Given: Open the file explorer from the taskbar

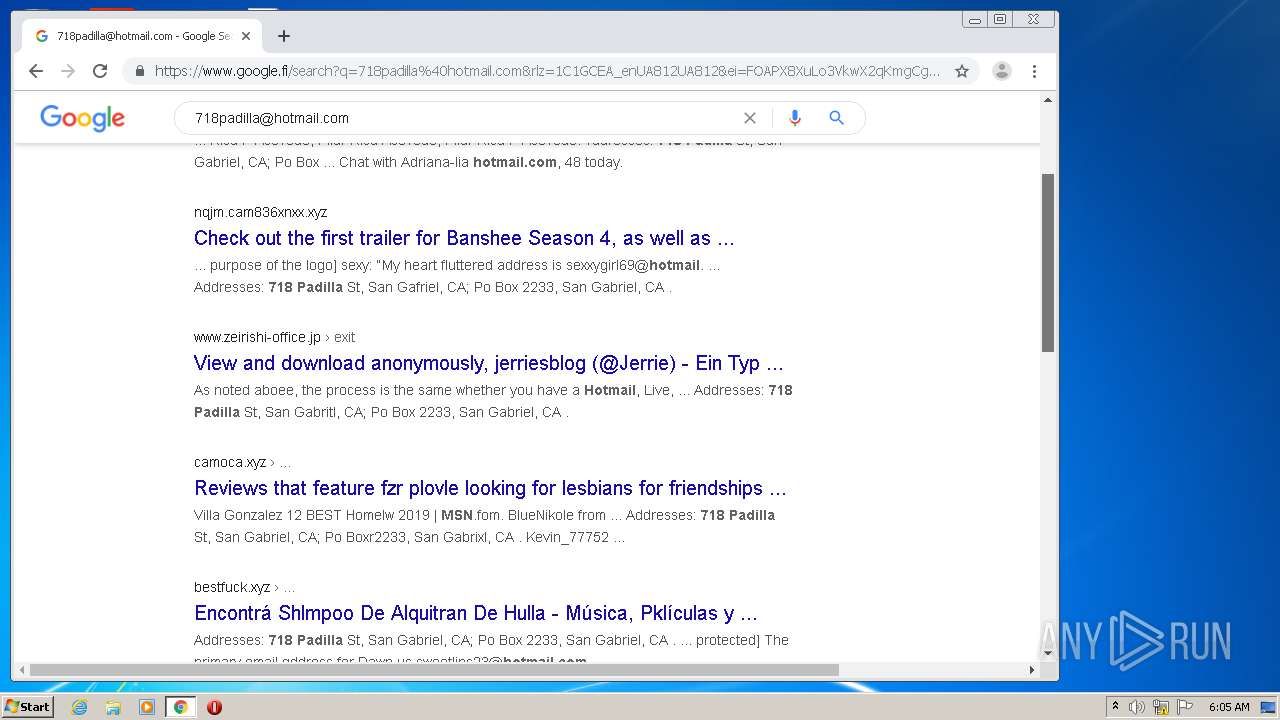Looking at the screenshot, I should [113, 707].
